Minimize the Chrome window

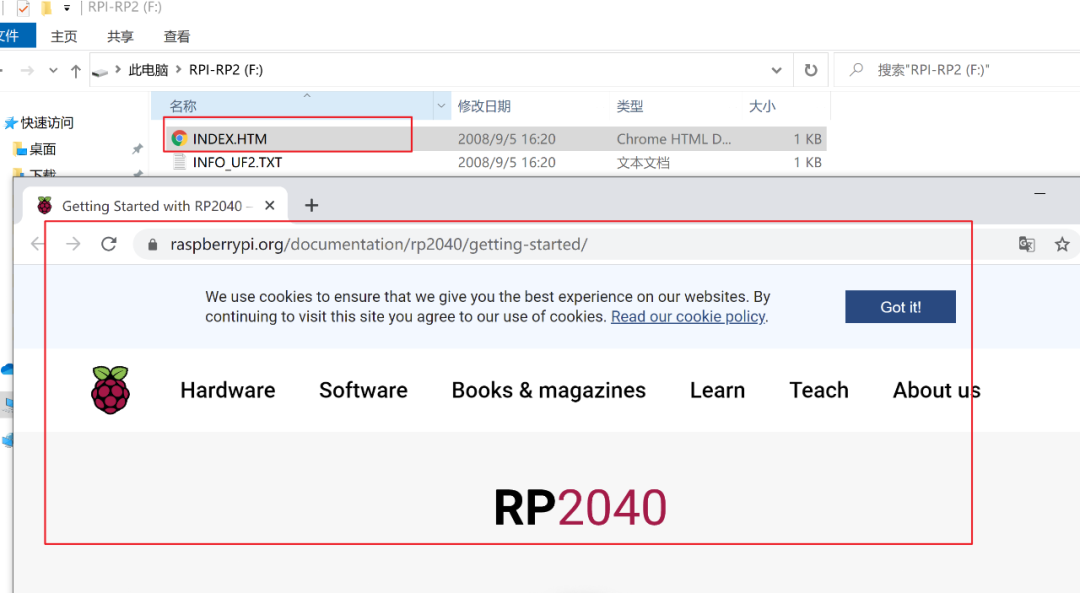1040,194
